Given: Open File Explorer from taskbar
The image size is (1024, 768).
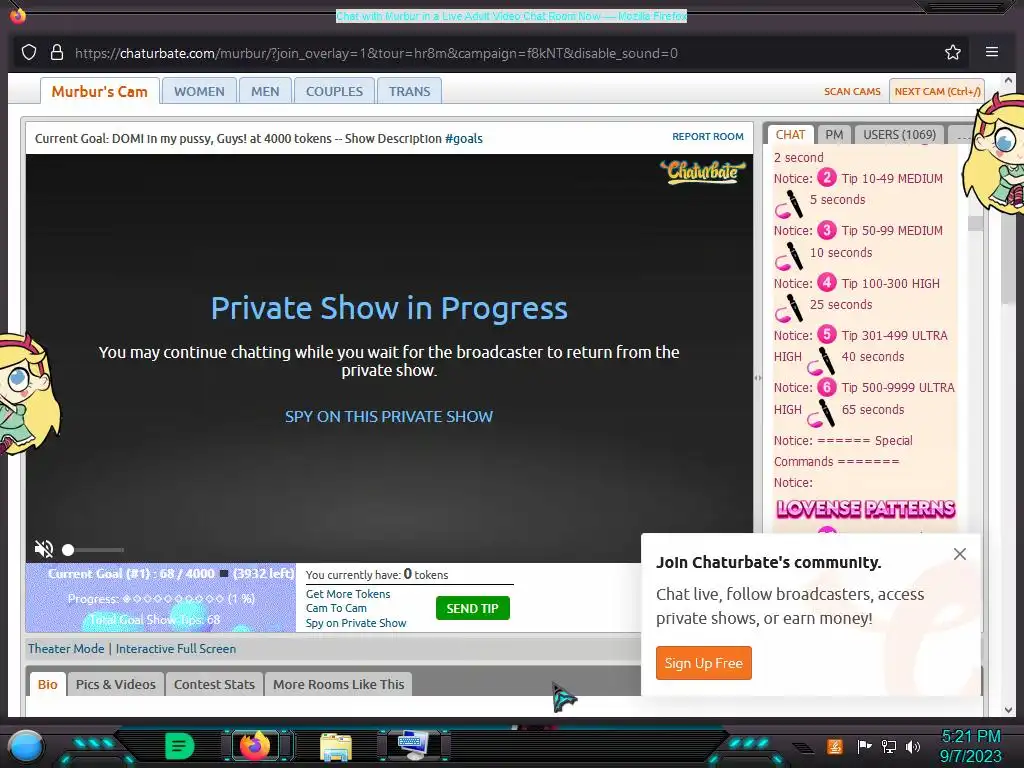Looking at the screenshot, I should coord(336,746).
